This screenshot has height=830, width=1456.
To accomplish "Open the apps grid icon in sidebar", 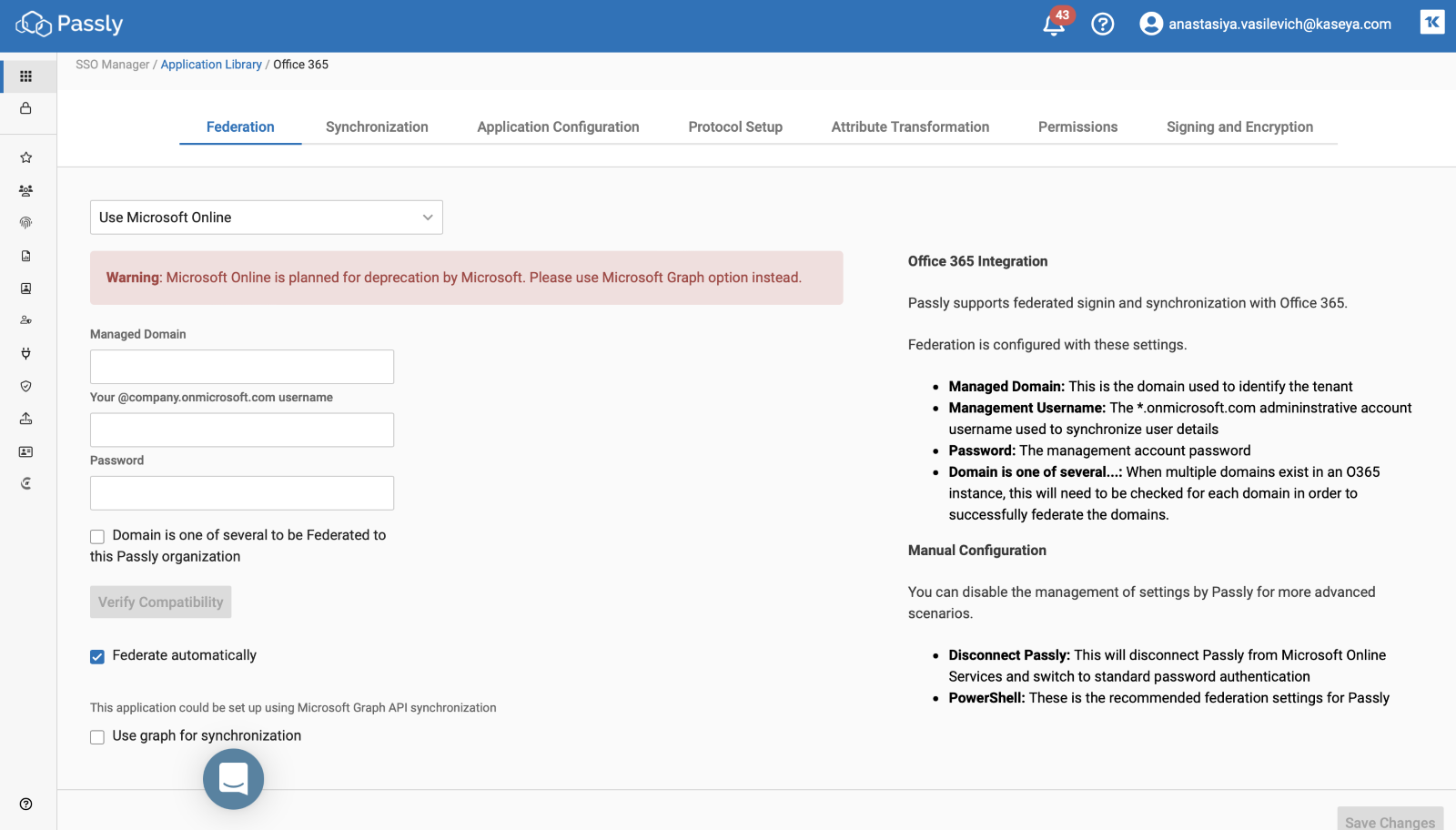I will [x=26, y=76].
